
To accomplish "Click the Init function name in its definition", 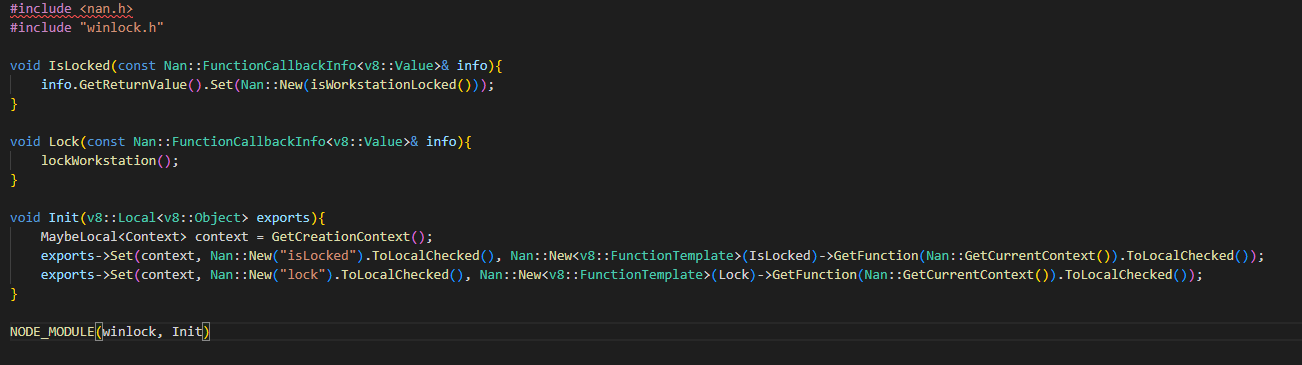I will pos(64,218).
